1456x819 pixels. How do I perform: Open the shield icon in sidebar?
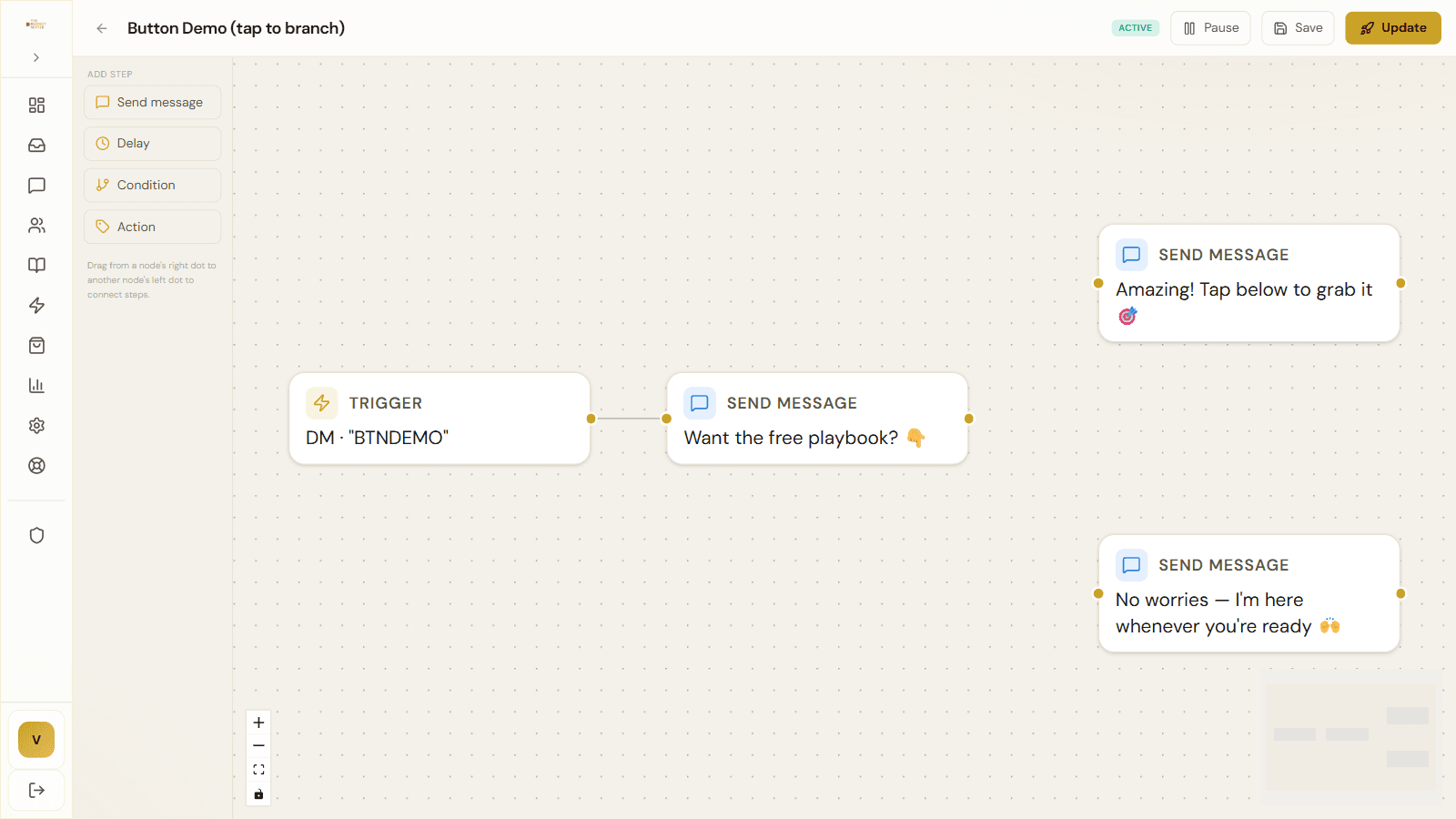pyautogui.click(x=36, y=536)
